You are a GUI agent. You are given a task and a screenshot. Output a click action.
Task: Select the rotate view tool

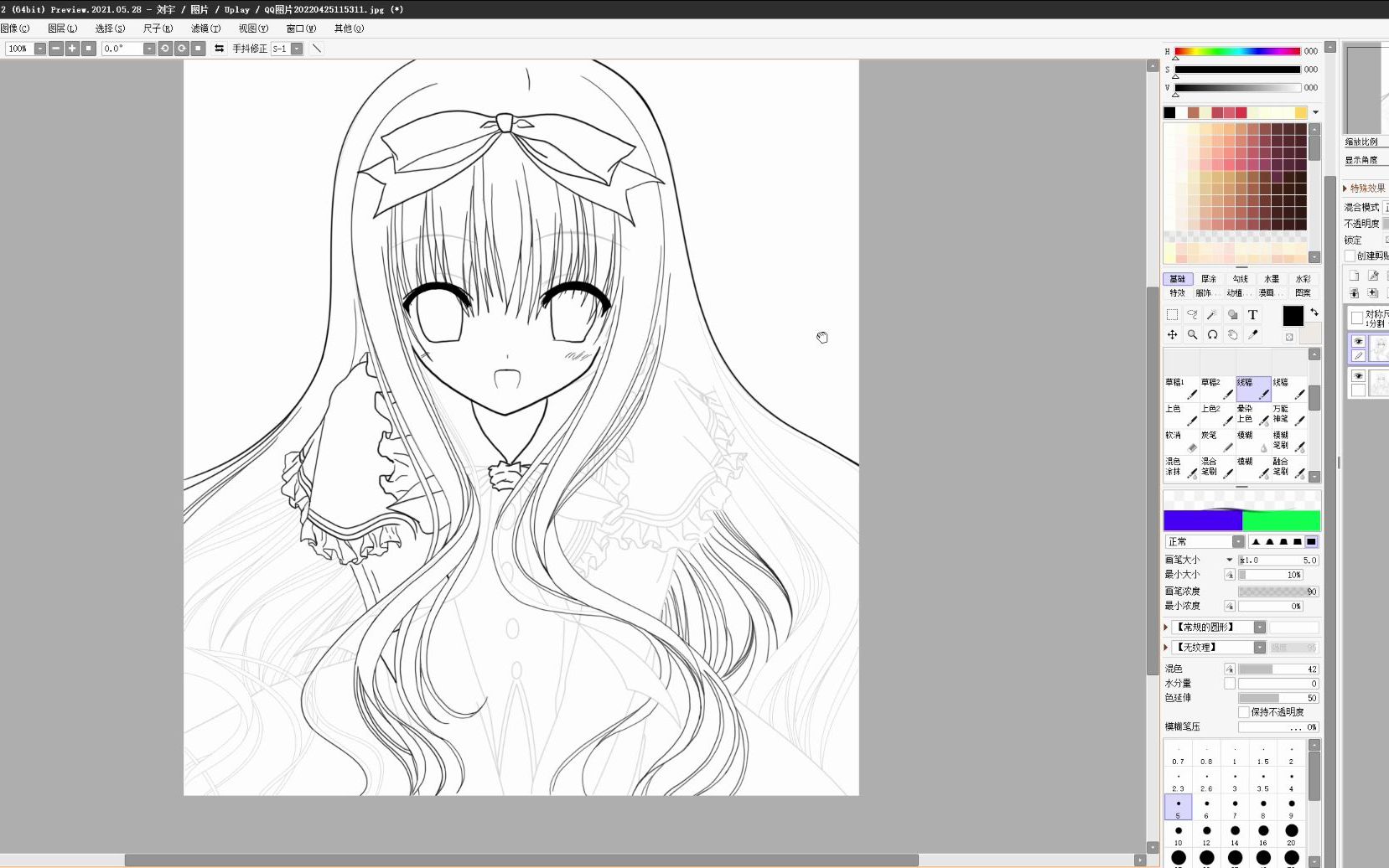[x=1212, y=334]
